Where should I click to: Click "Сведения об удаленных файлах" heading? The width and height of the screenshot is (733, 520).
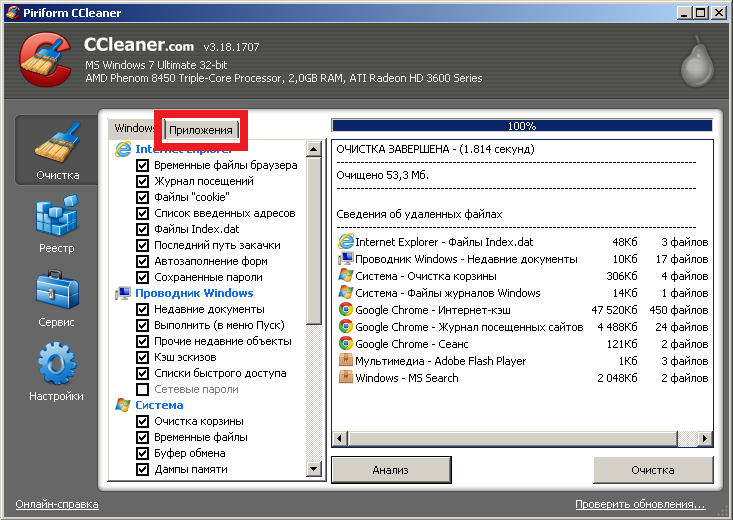(419, 214)
